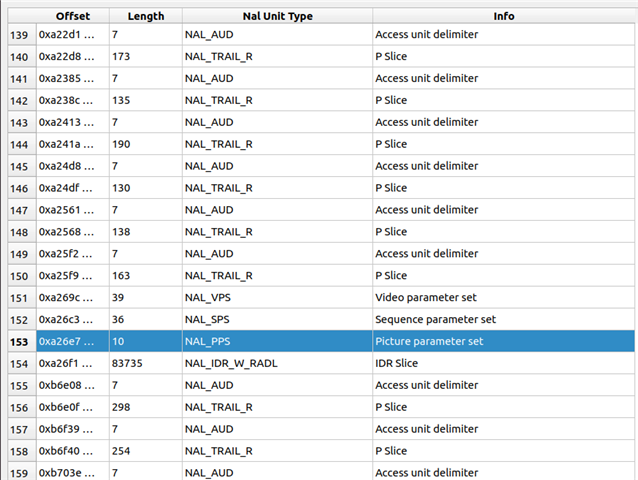Select the length value 190 in row 144

(x=145, y=144)
